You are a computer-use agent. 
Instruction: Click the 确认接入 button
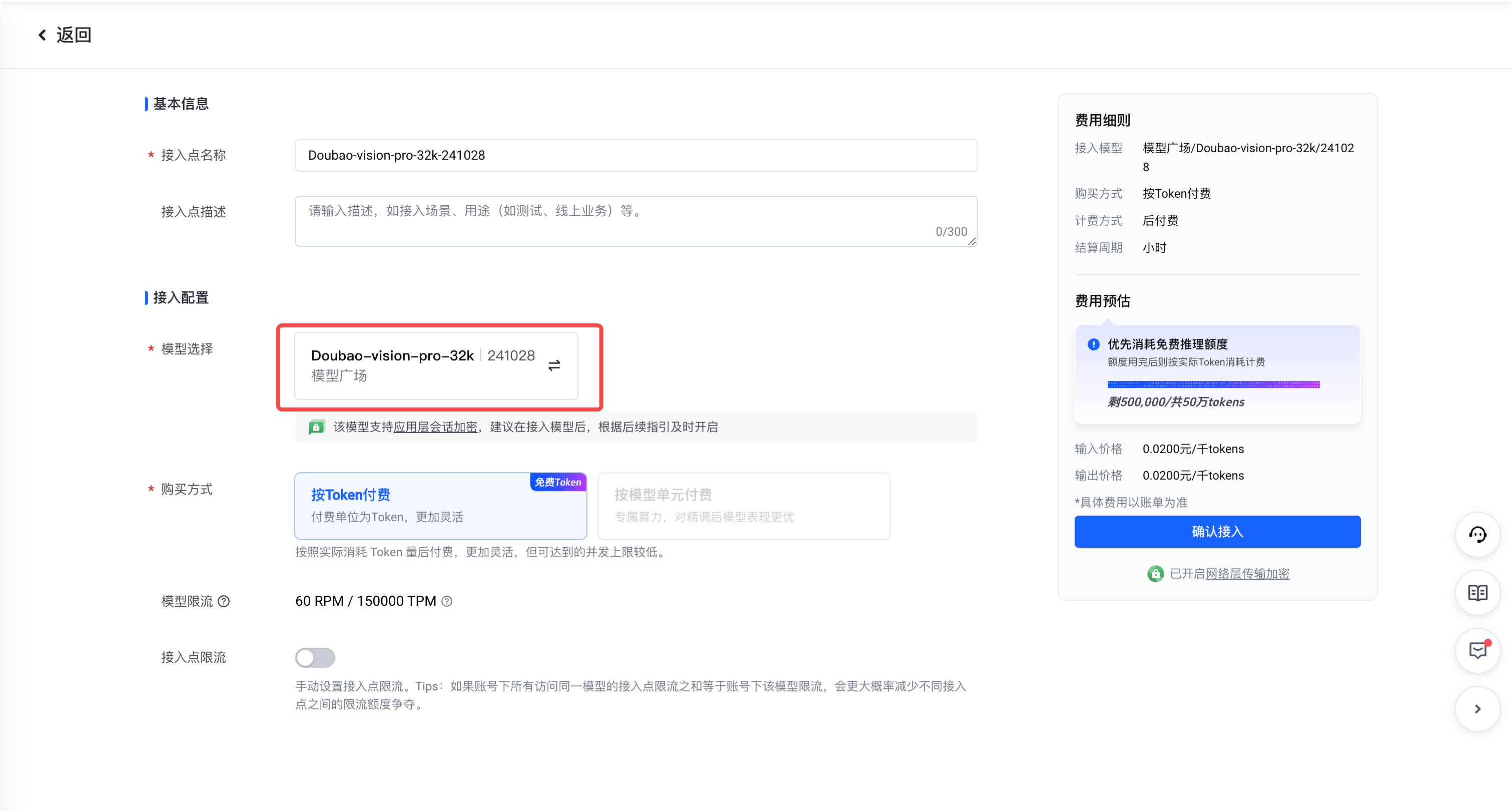point(1217,532)
